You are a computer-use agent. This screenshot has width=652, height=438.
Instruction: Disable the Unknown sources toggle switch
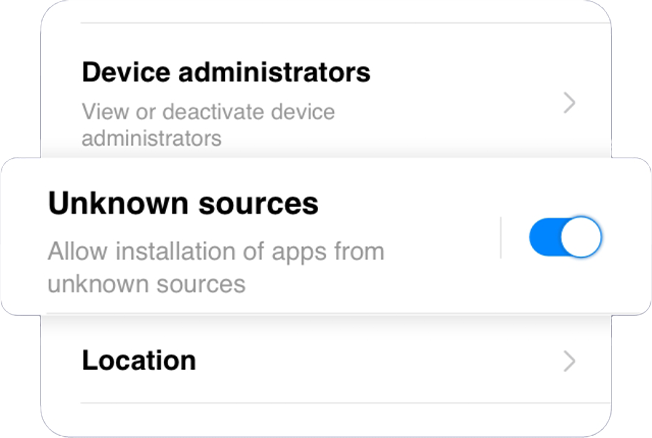(x=565, y=238)
